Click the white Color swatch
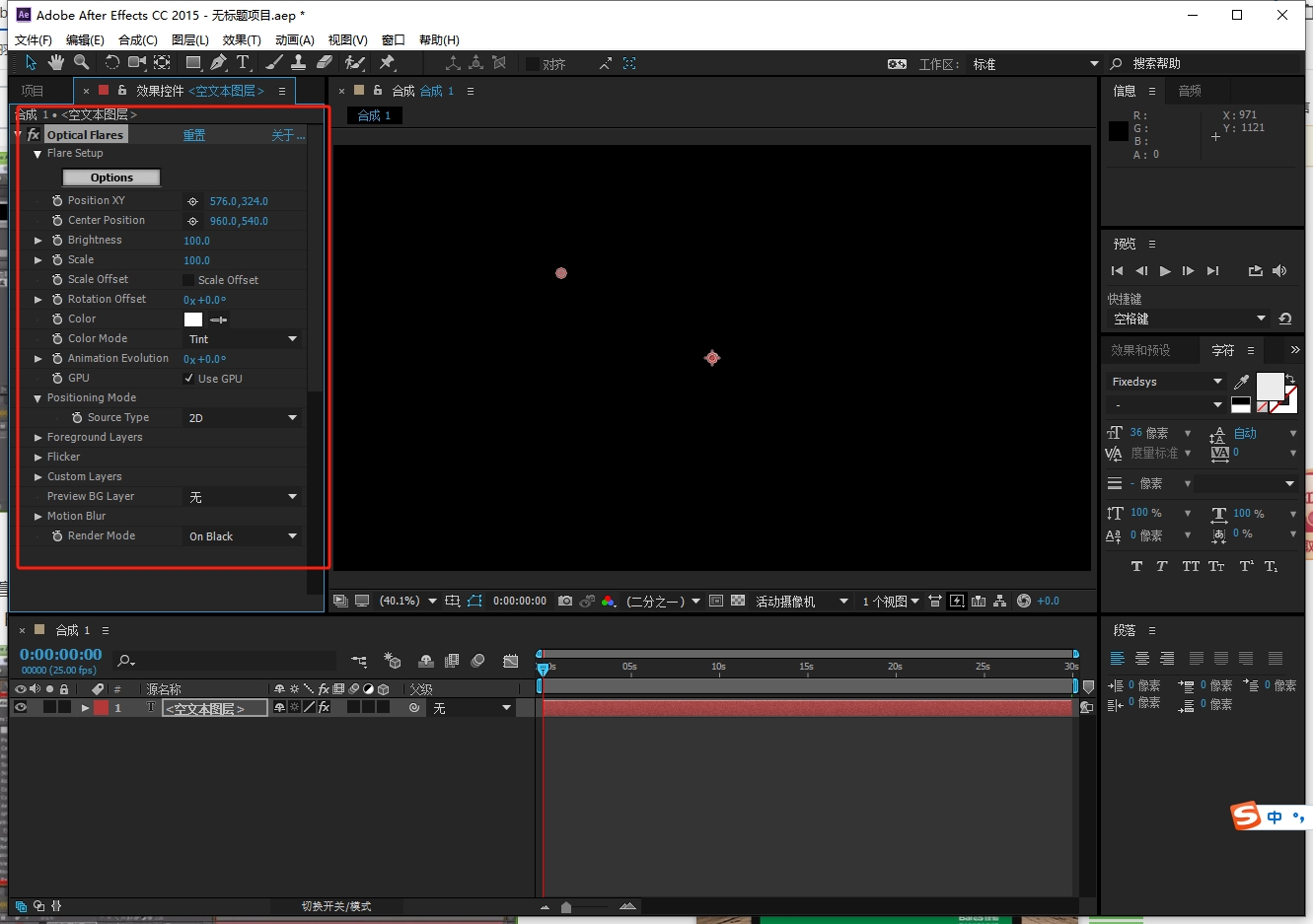Viewport: 1313px width, 924px height. [x=193, y=320]
